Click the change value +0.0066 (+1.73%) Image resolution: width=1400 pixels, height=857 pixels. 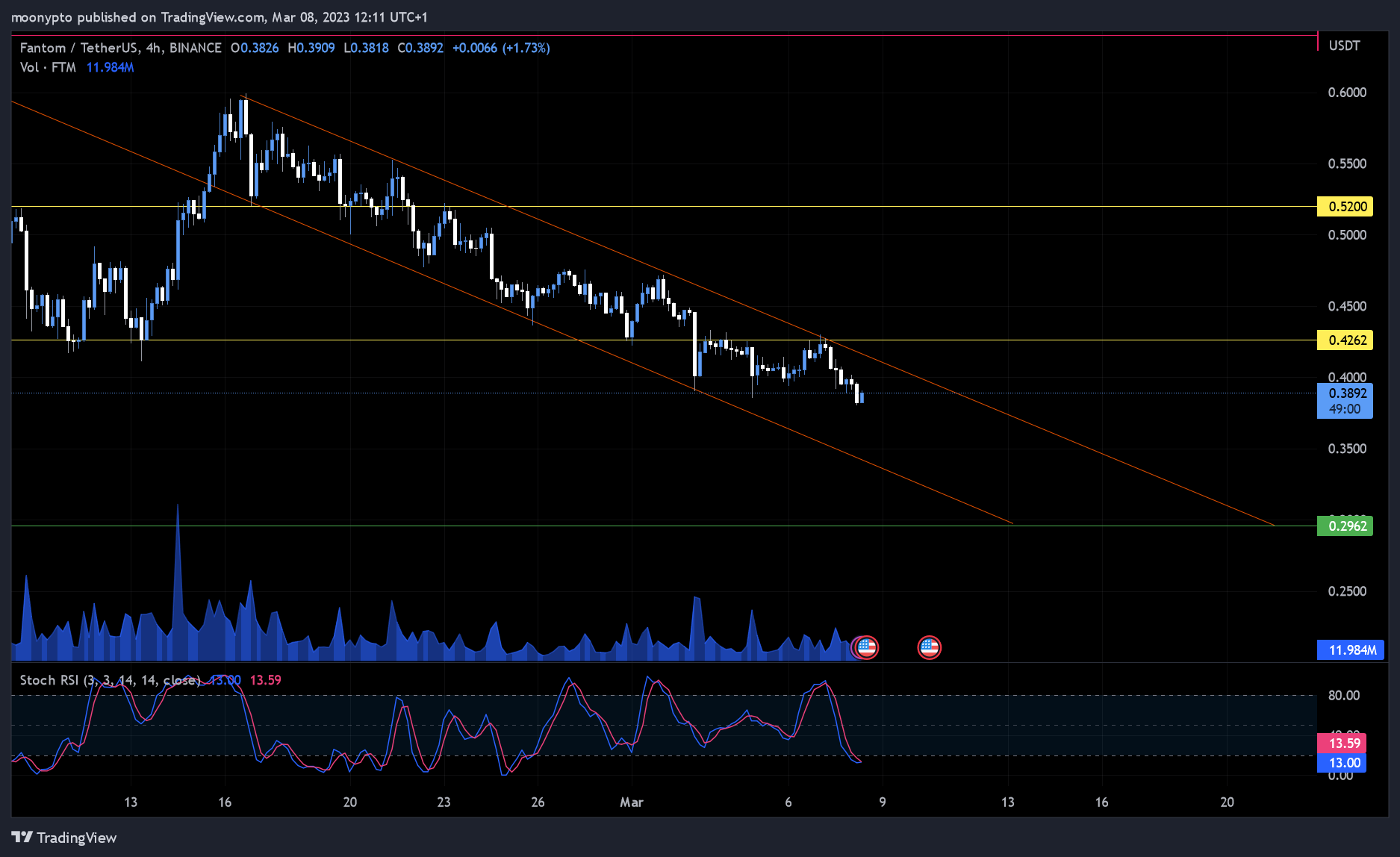coord(501,48)
